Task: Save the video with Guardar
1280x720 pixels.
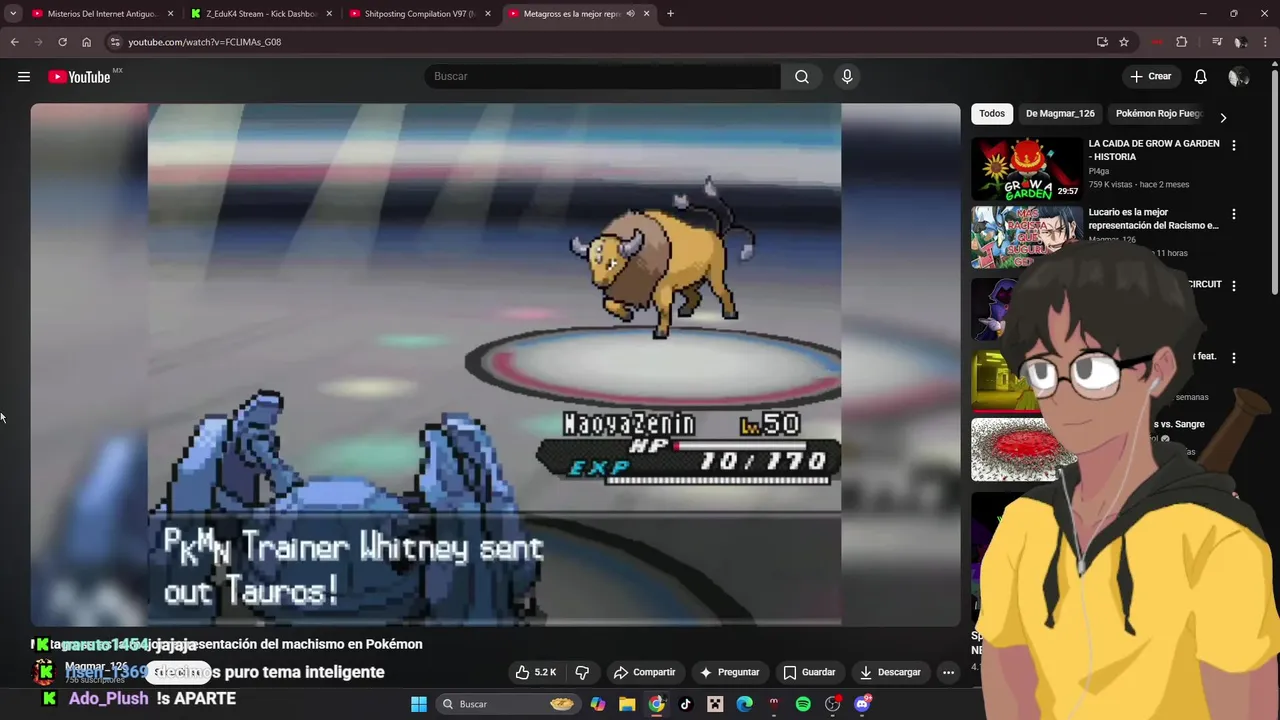Action: (x=809, y=672)
